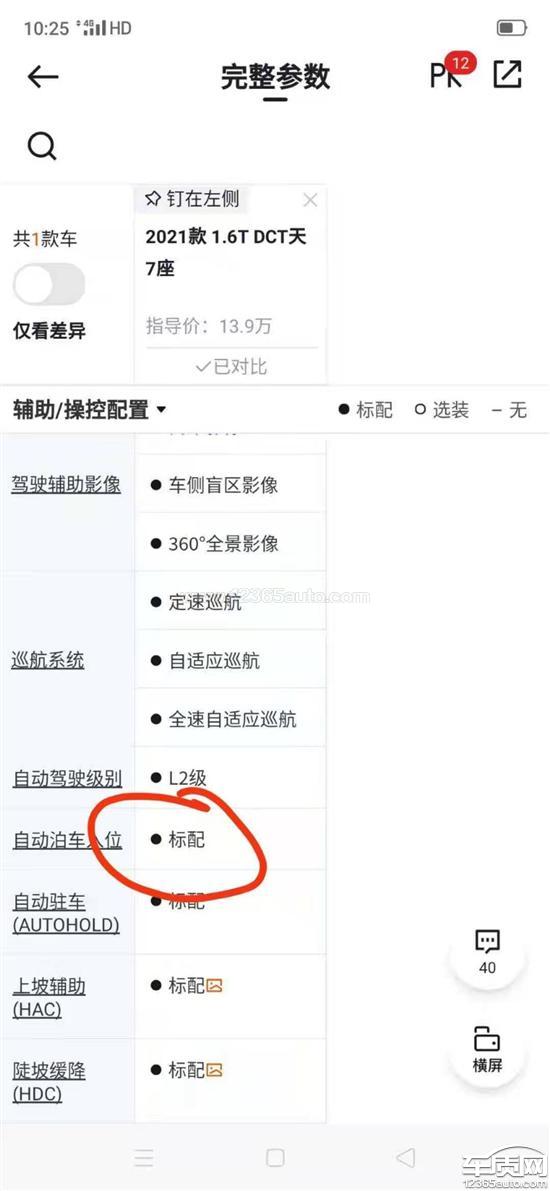Screen dimensions: 550x1191
Task: Tap the Android home square button
Action: tap(275, 1158)
